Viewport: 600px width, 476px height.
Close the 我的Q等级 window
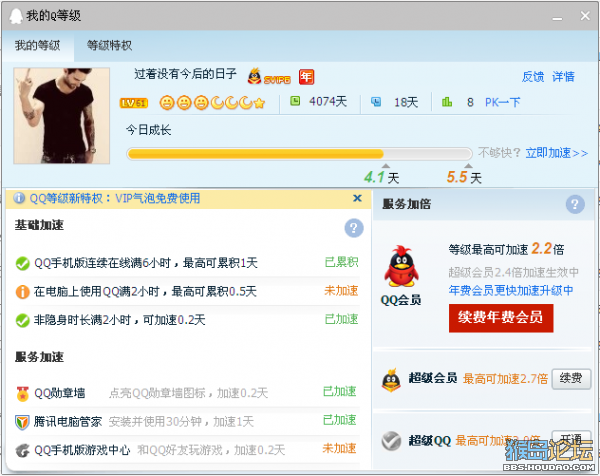point(585,16)
